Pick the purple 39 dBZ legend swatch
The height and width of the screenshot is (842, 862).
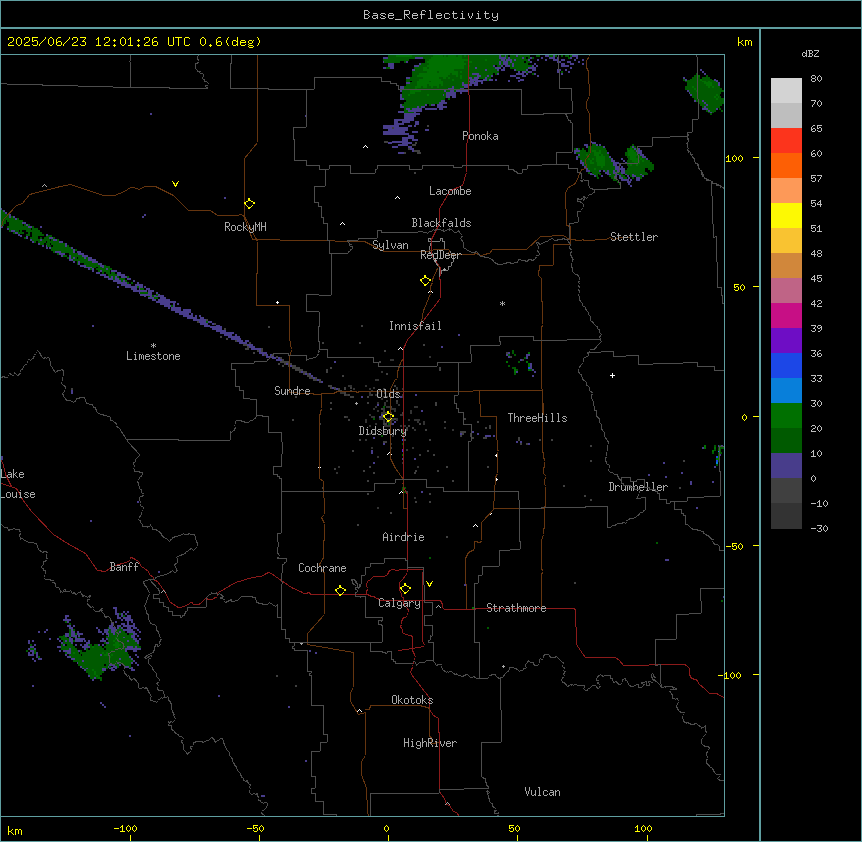(x=786, y=340)
